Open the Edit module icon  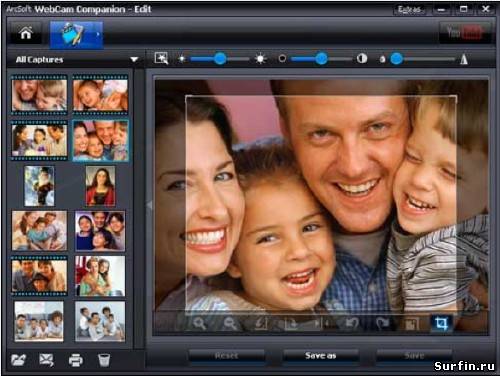pyautogui.click(x=76, y=34)
